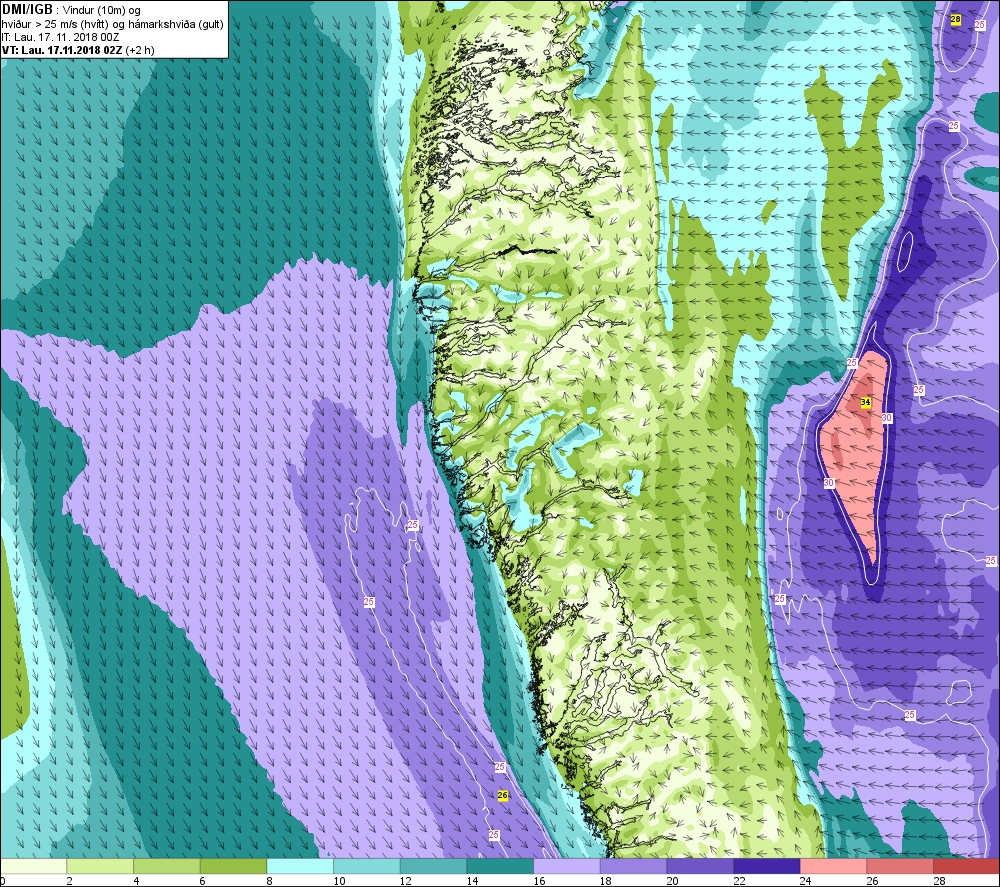Click the 30 contour label right of yellow 34
Image resolution: width=1000 pixels, height=887 pixels.
pos(886,418)
